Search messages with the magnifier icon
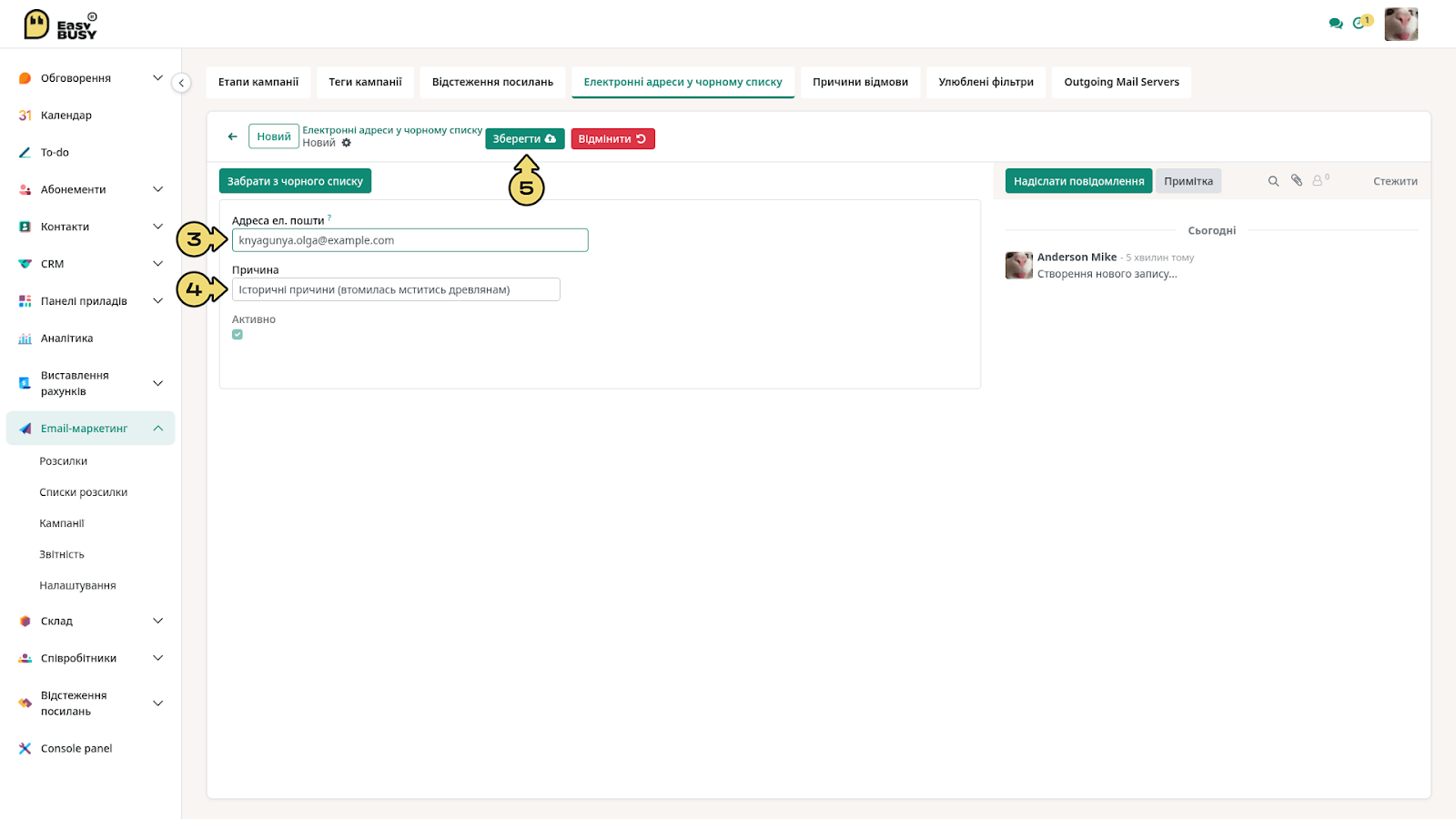Viewport: 1456px width, 819px height. pyautogui.click(x=1273, y=181)
